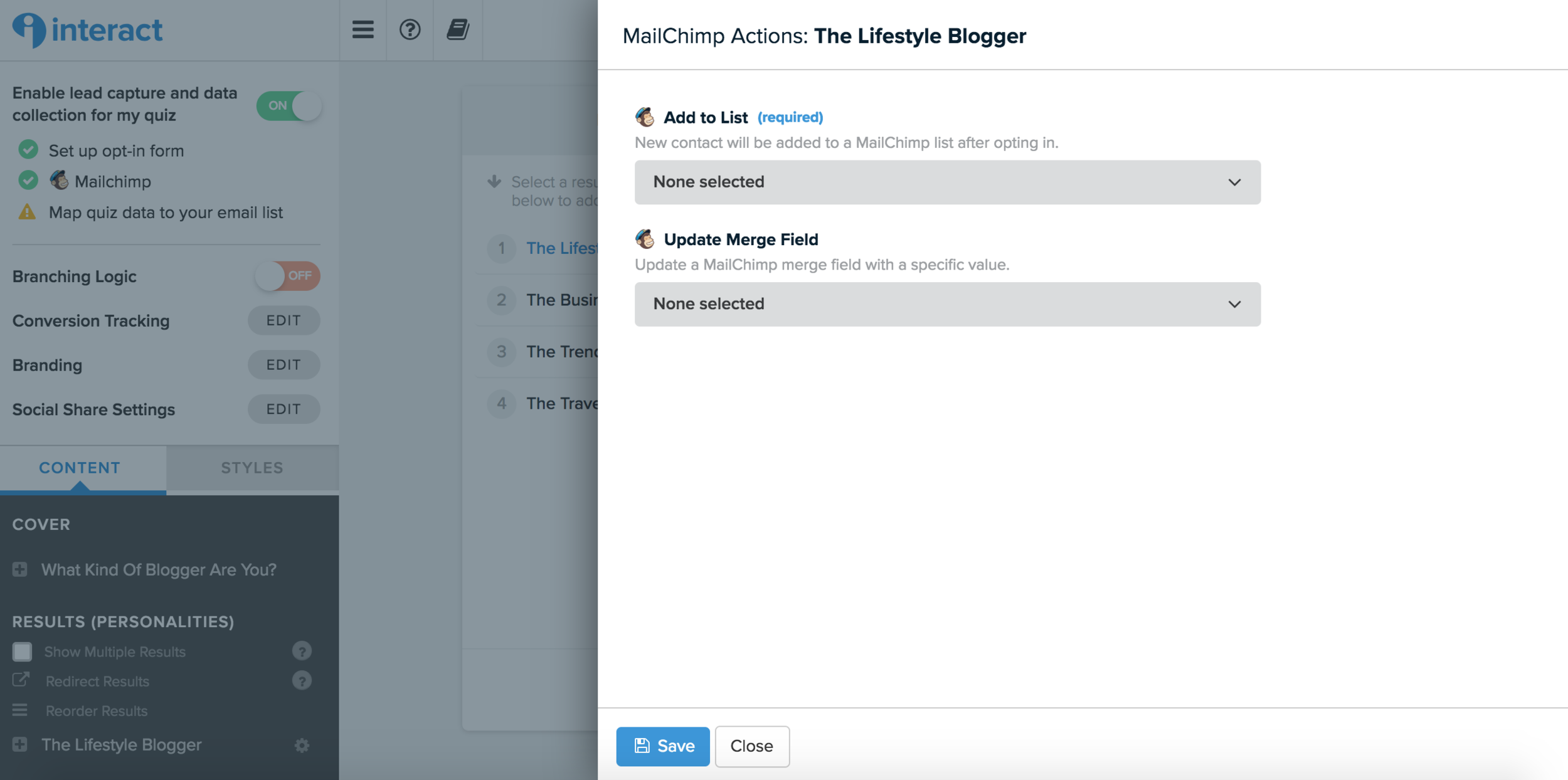Click the Reorder Results lines icon

tap(20, 710)
